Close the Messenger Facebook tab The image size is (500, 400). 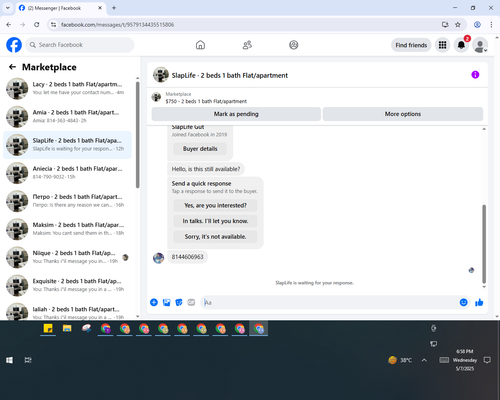(100, 8)
